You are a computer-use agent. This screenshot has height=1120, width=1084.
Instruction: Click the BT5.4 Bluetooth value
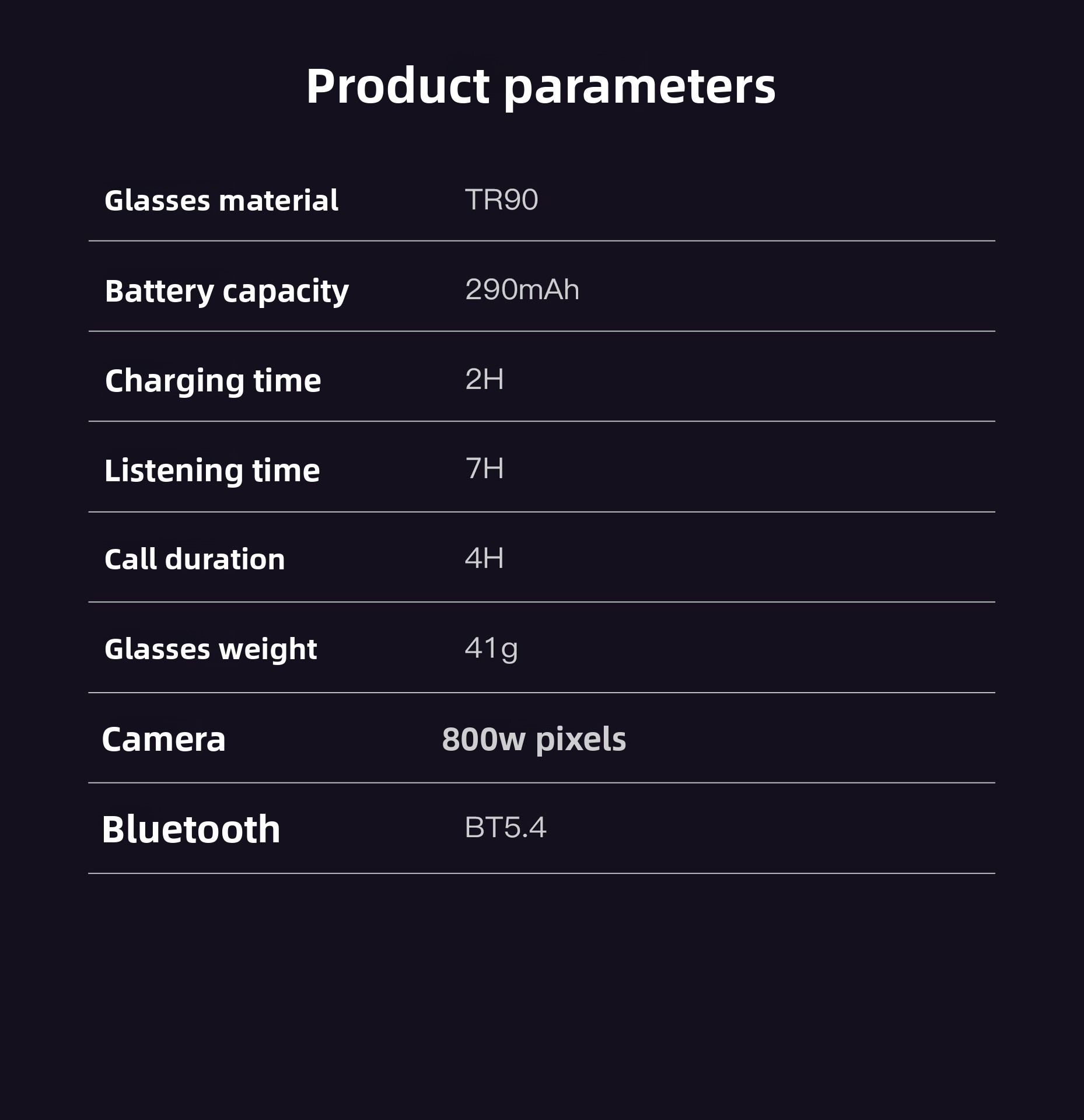(505, 828)
